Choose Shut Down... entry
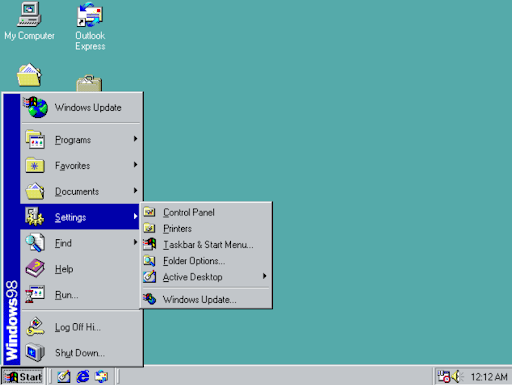This screenshot has height=385, width=512. click(x=80, y=352)
